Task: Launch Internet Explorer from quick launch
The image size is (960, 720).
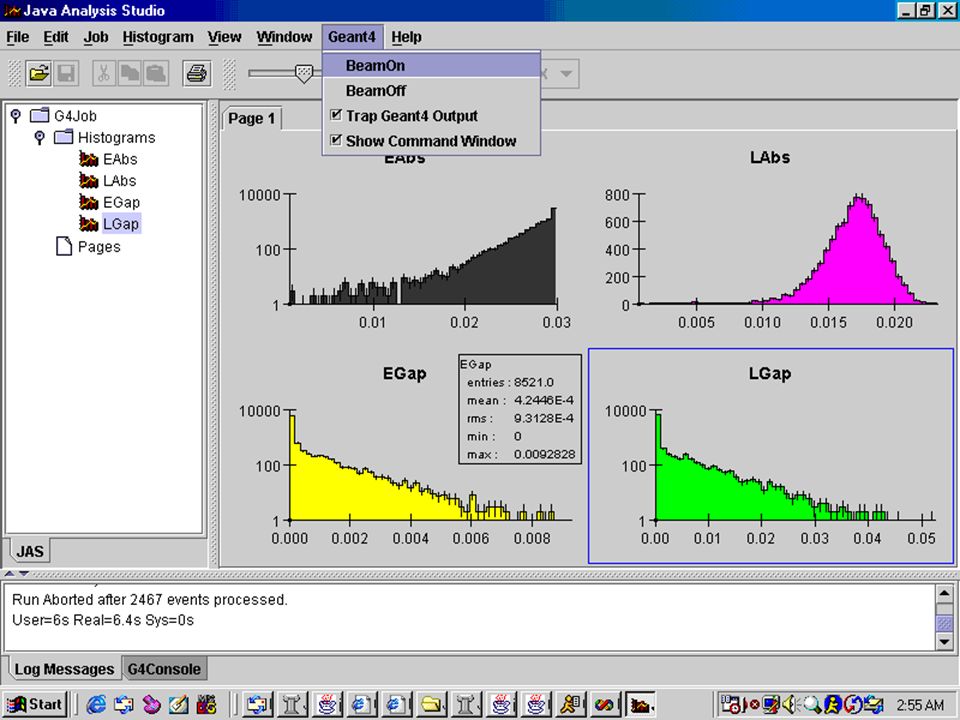Action: [96, 705]
